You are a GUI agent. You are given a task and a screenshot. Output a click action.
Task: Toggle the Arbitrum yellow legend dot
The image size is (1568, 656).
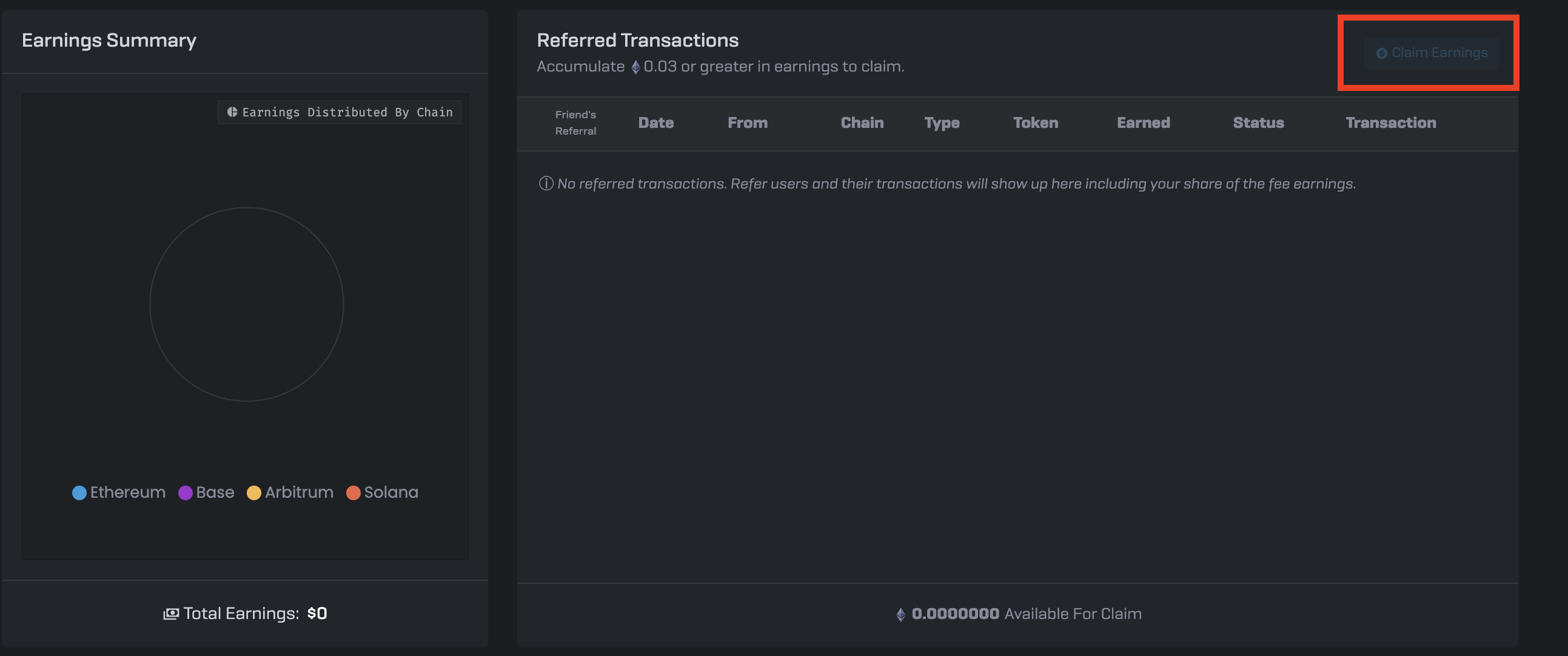(x=254, y=493)
